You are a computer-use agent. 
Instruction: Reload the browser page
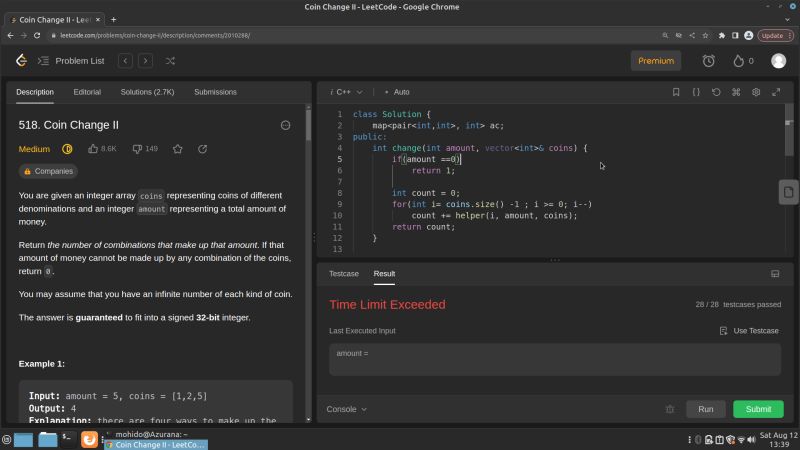point(37,35)
